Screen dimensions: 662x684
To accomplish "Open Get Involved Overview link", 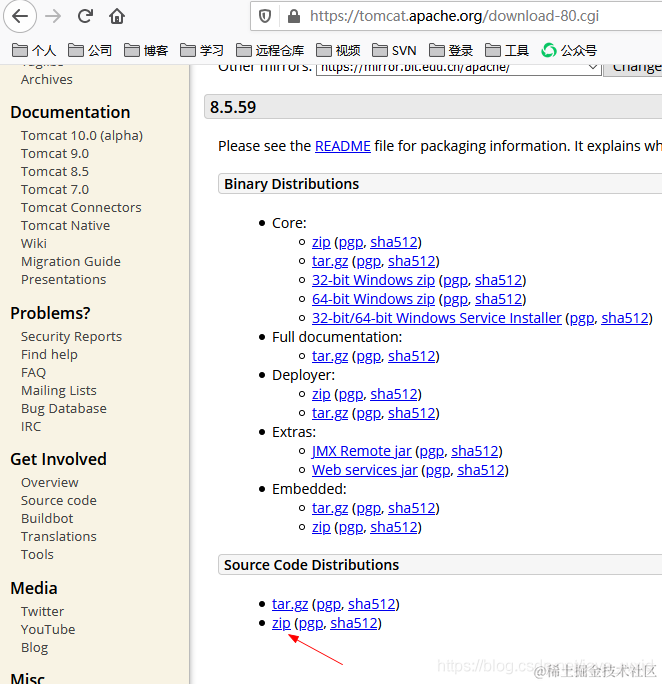I will coord(50,483).
